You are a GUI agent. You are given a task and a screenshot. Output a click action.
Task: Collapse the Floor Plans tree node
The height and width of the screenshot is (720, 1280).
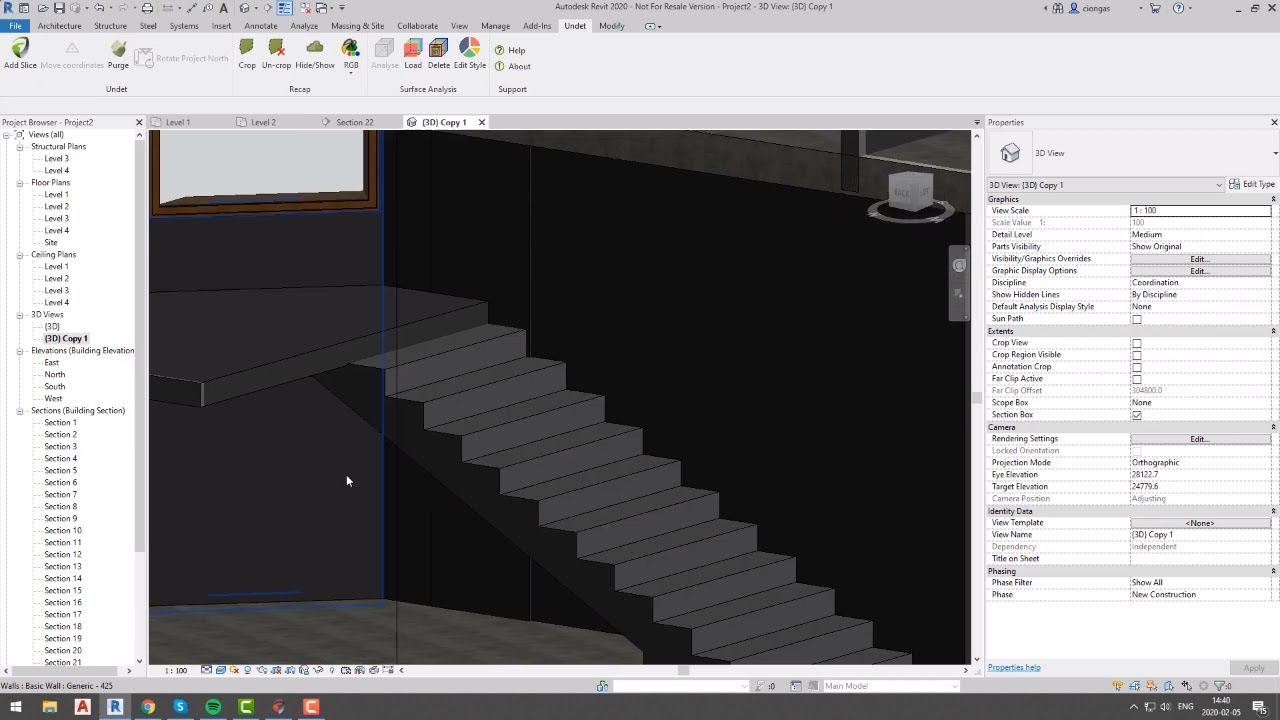click(x=19, y=182)
